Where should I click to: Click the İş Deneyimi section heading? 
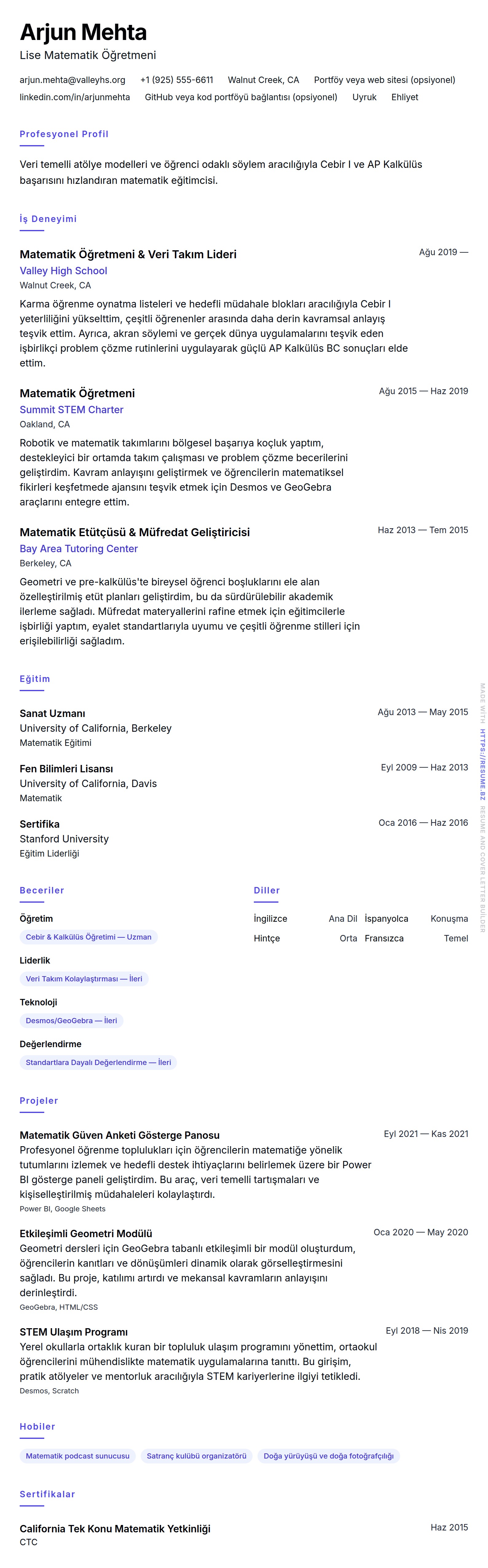(x=48, y=219)
